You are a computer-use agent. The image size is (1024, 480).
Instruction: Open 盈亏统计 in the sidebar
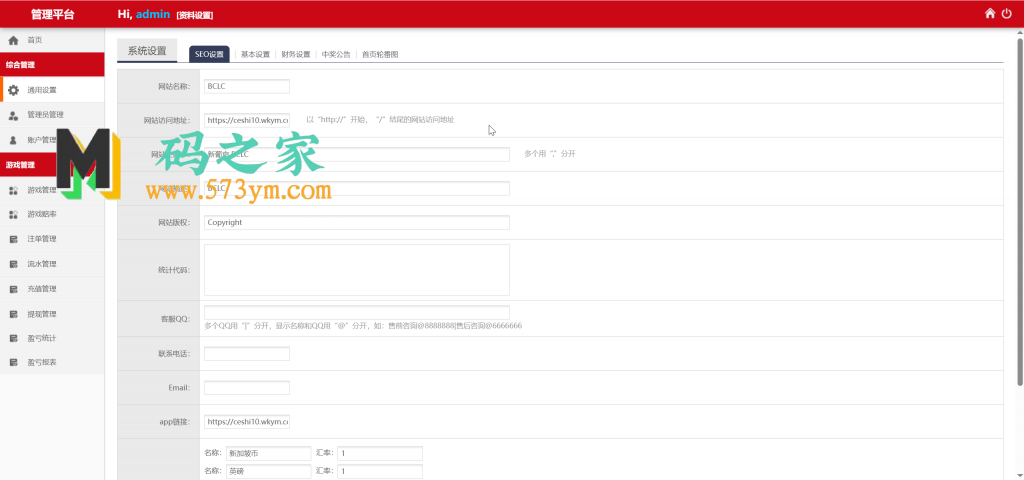pos(52,338)
